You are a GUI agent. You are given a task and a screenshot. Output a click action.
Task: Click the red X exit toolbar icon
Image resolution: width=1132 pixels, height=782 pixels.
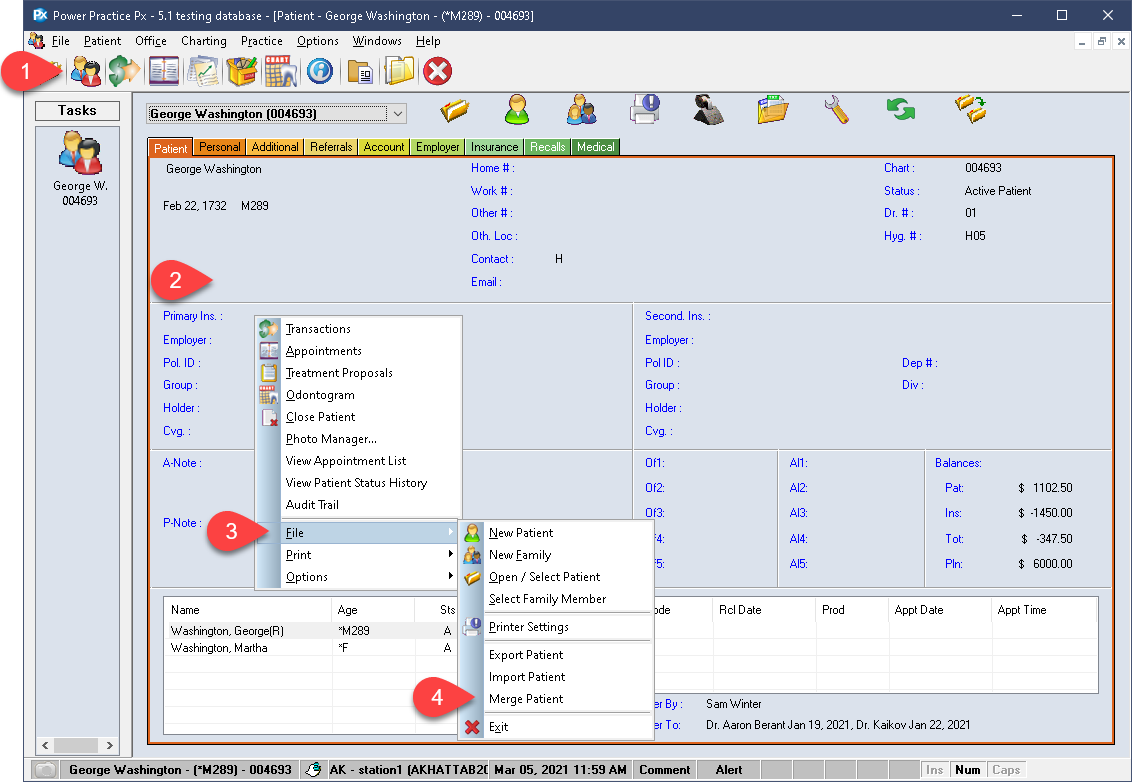437,71
